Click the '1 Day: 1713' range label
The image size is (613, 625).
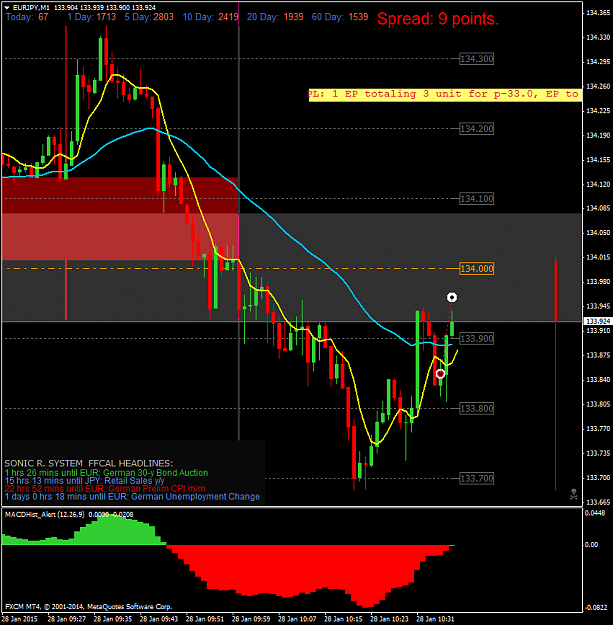[x=92, y=17]
